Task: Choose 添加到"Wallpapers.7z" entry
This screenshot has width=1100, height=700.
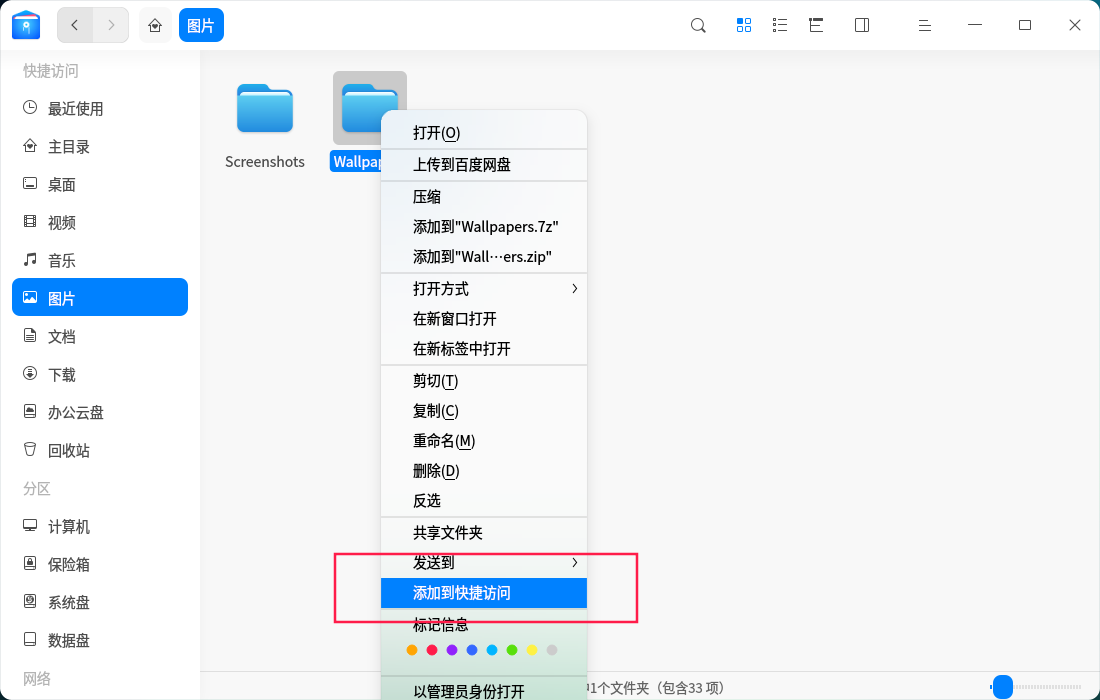Action: click(x=483, y=227)
